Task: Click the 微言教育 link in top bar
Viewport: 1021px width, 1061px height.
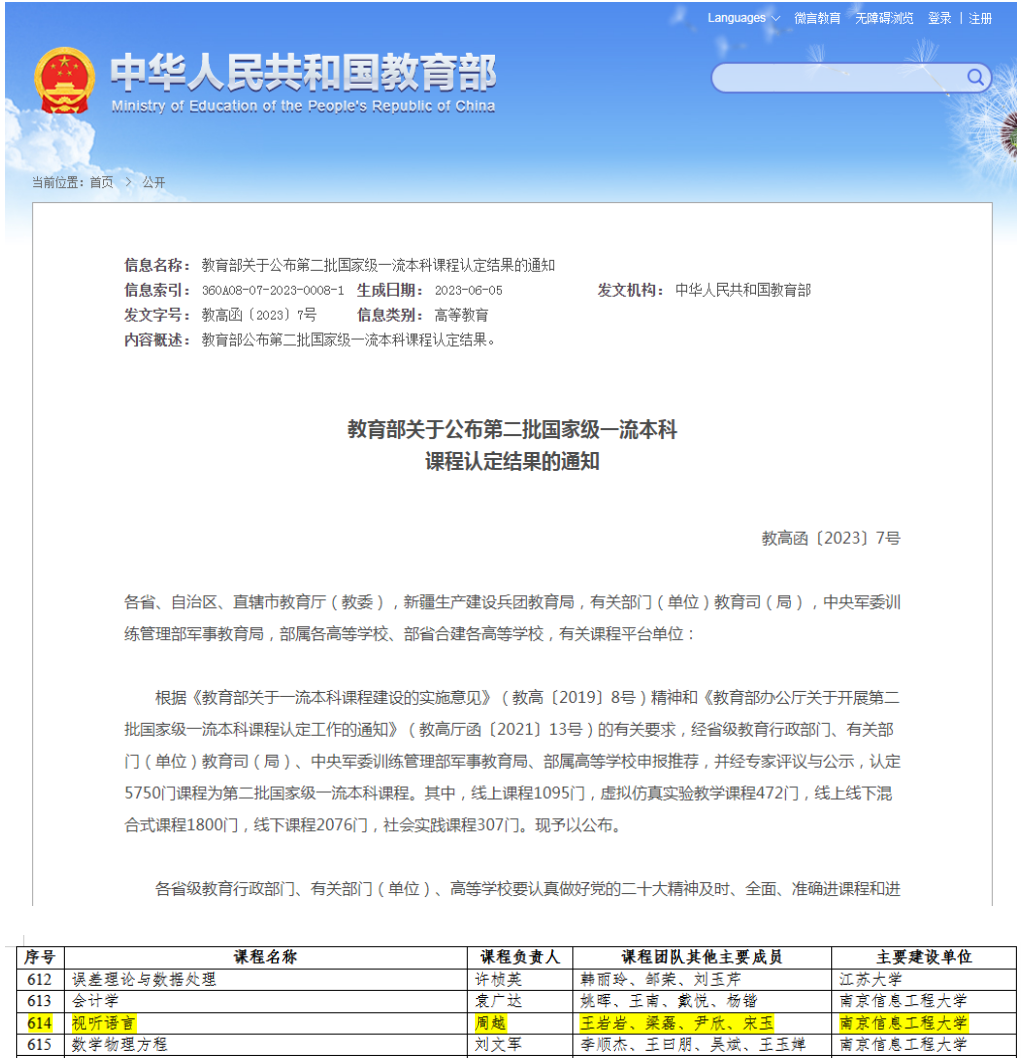Action: pos(817,18)
